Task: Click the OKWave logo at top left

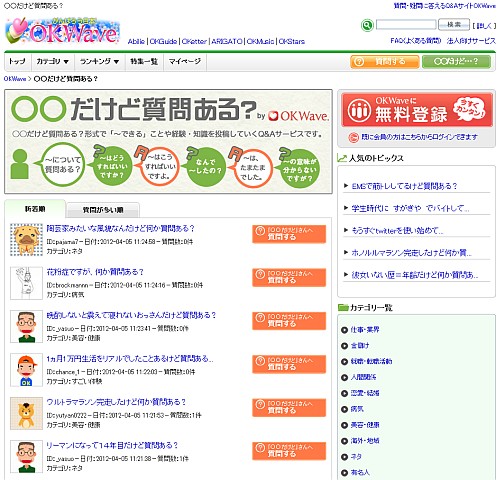Action: click(62, 31)
